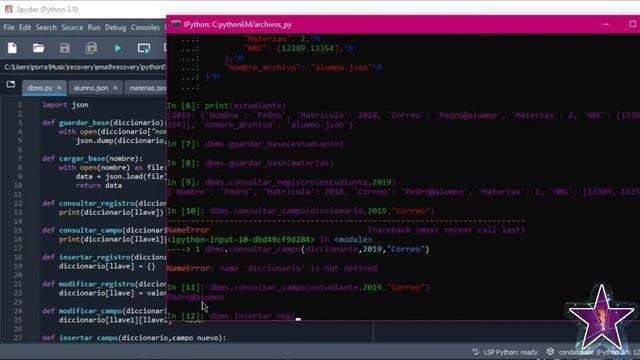Click the NameError 'diccionario' is not defined message
Image resolution: width=640 pixels, height=360 pixels.
(272, 269)
